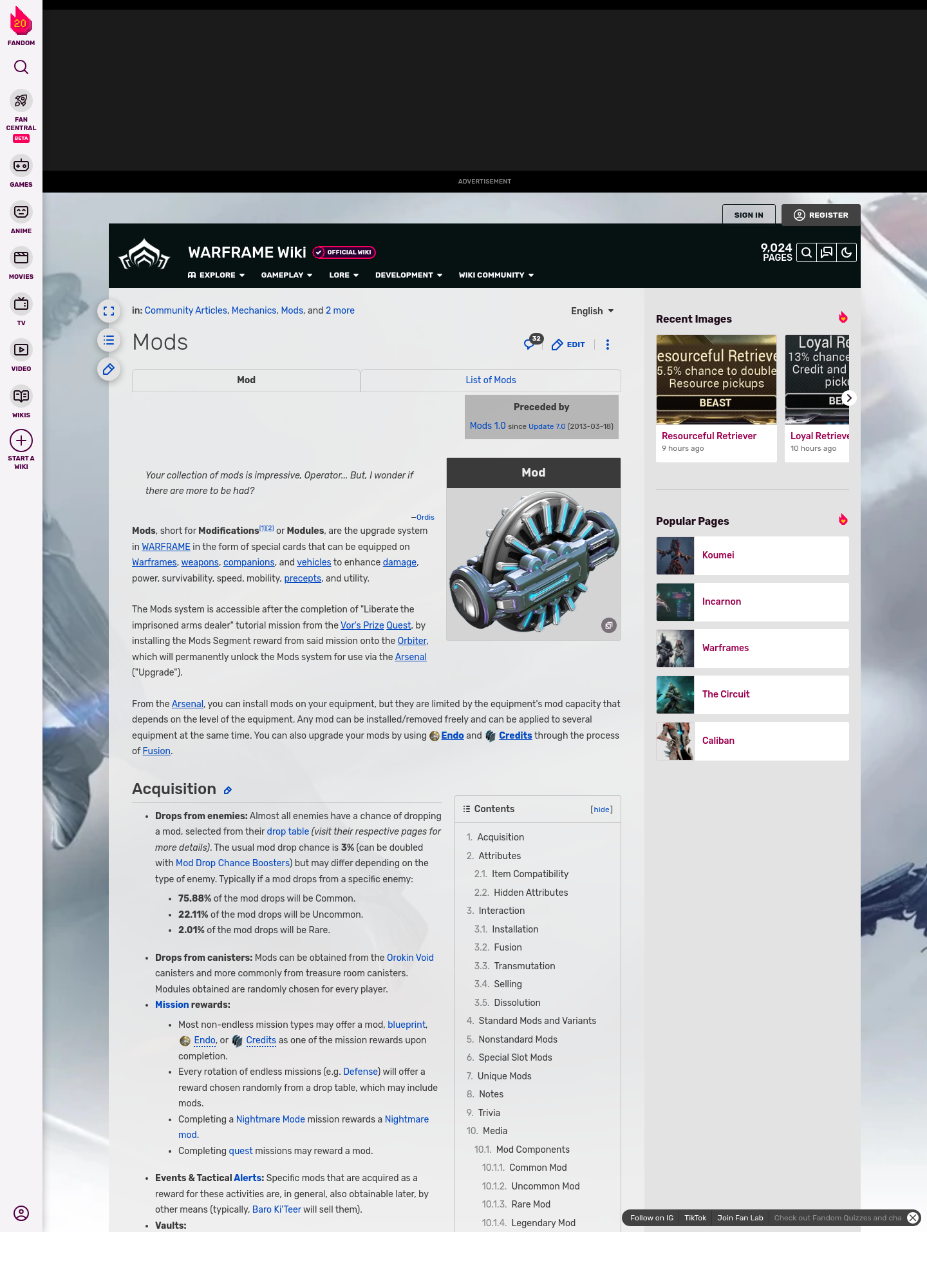Open the Update 7.0 link
The width and height of the screenshot is (927, 1288).
[547, 426]
